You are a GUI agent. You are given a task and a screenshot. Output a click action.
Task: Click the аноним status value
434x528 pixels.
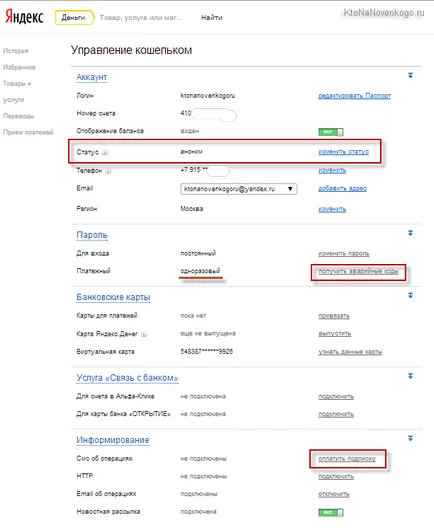tap(191, 152)
